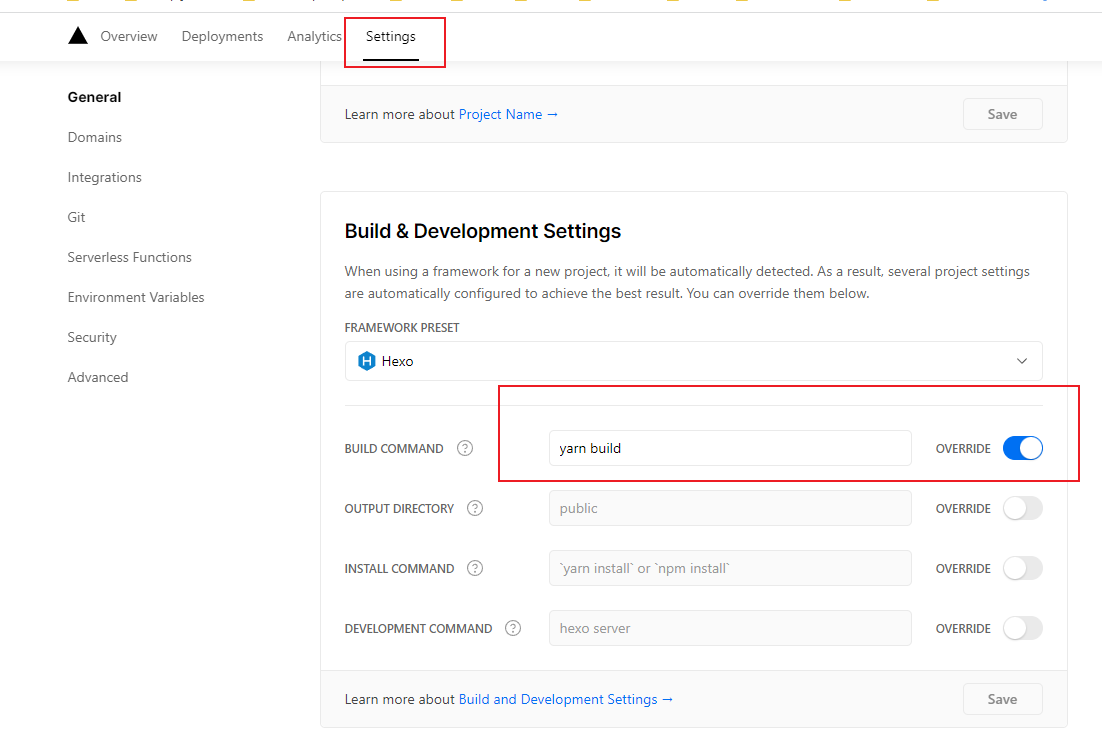Viewport: 1102px width, 734px height.
Task: Click the BUILD COMMAND label
Action: 394,449
